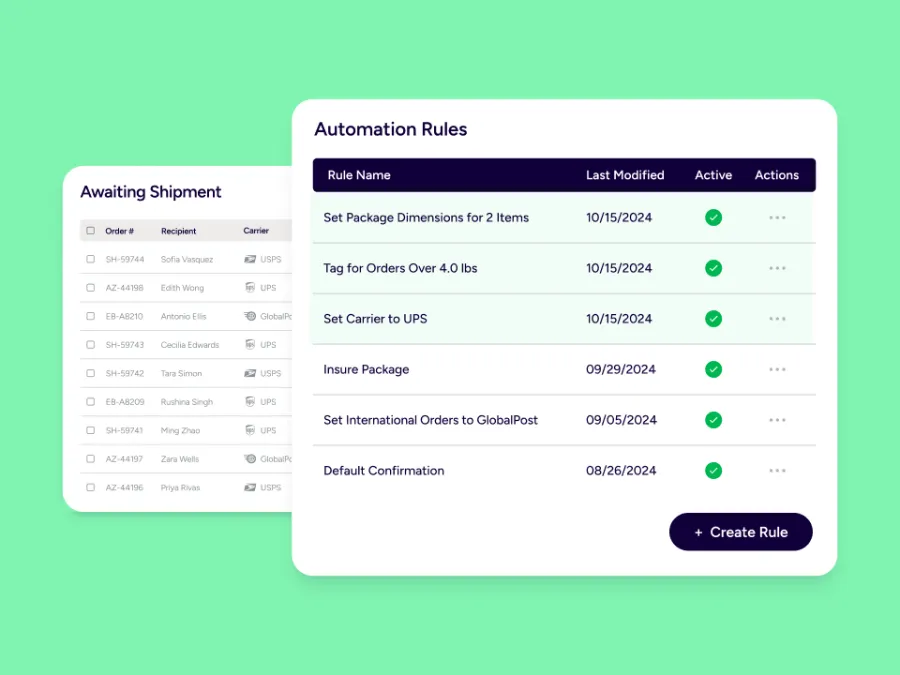Screen dimensions: 900x675
Task: Open actions for Tag for Orders Over 4.0 lbs
Action: pyautogui.click(x=777, y=268)
